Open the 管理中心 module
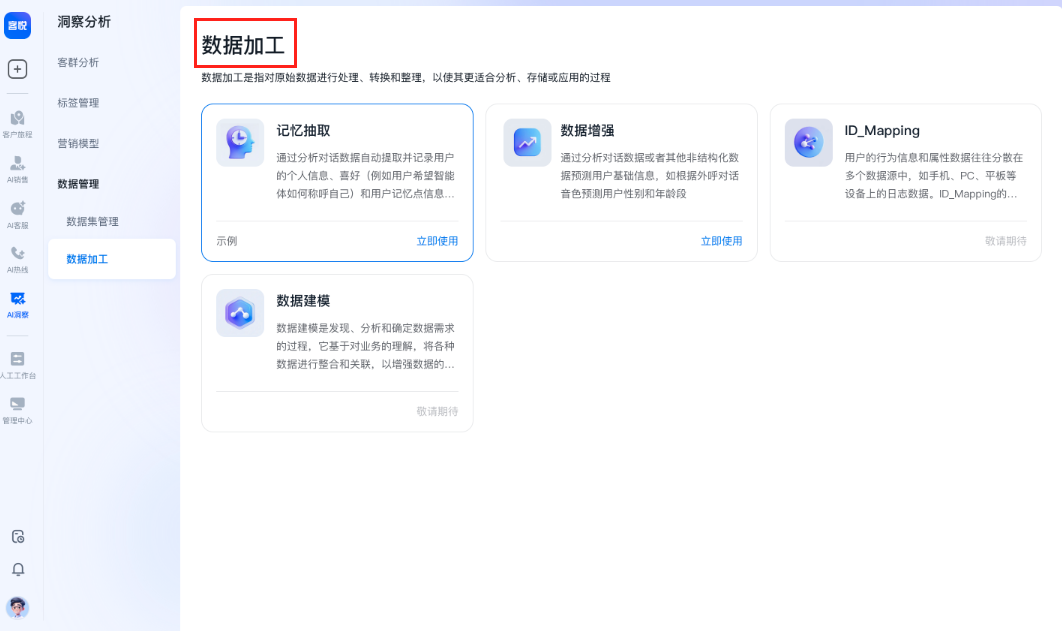Viewport: 1062px width, 631px height. point(18,410)
